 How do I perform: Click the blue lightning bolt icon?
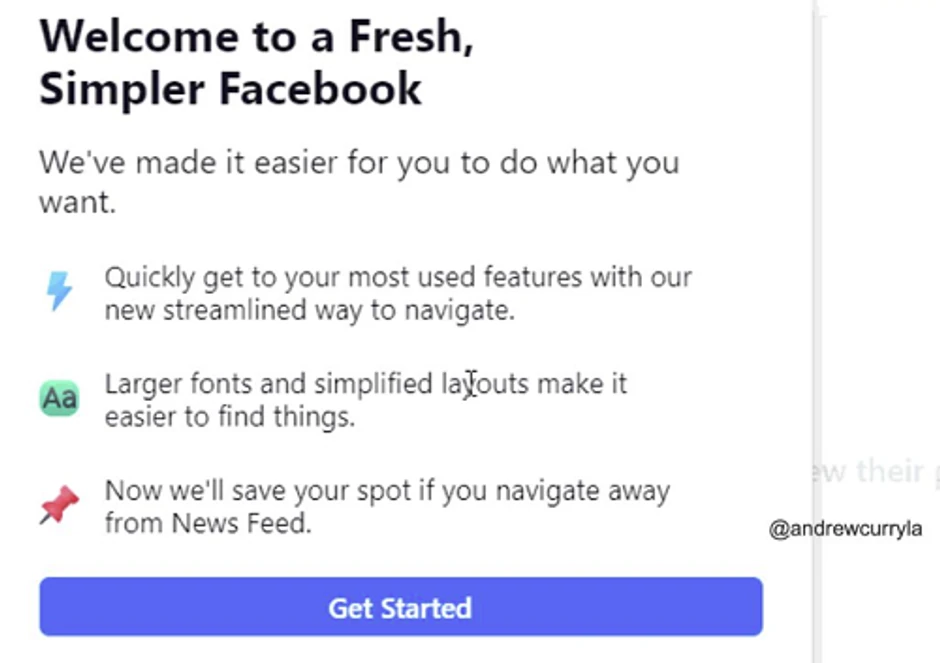60,292
